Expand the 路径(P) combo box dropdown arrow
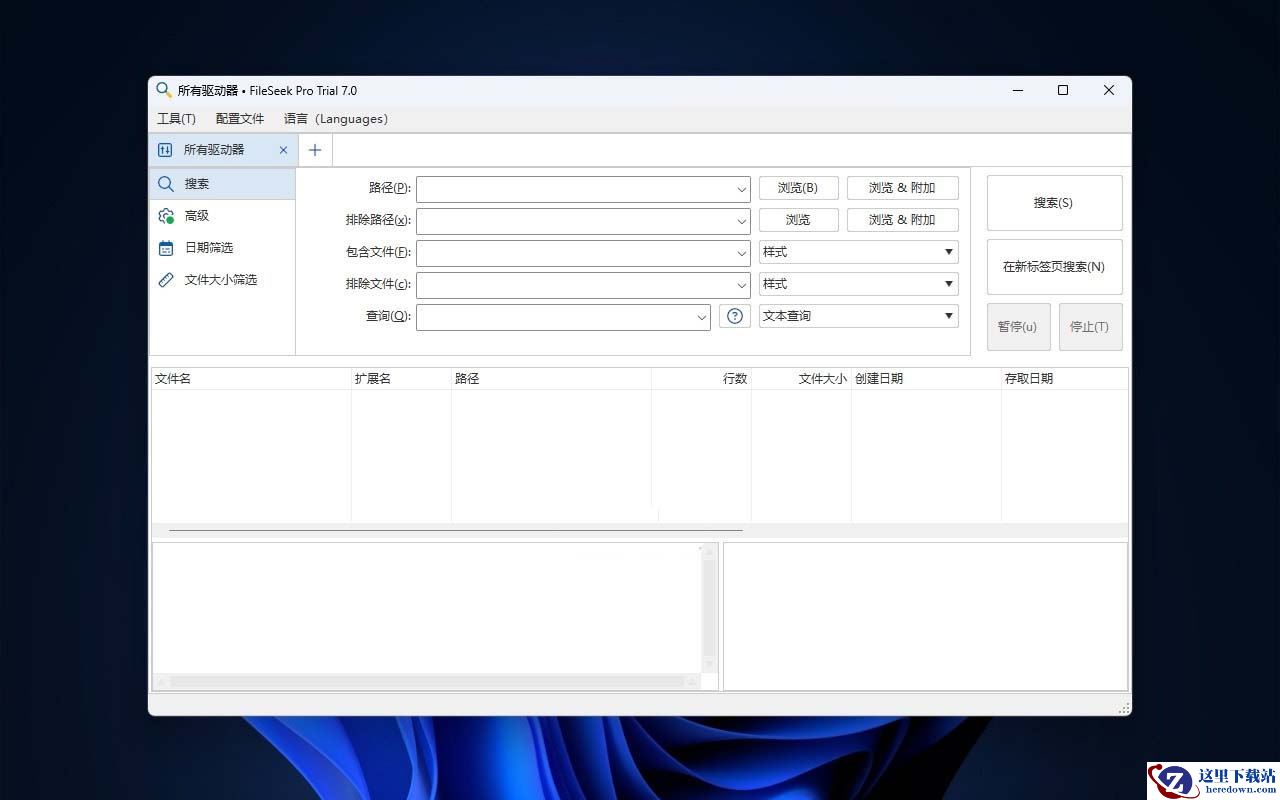Screen dimensions: 1280x800 pos(742,188)
